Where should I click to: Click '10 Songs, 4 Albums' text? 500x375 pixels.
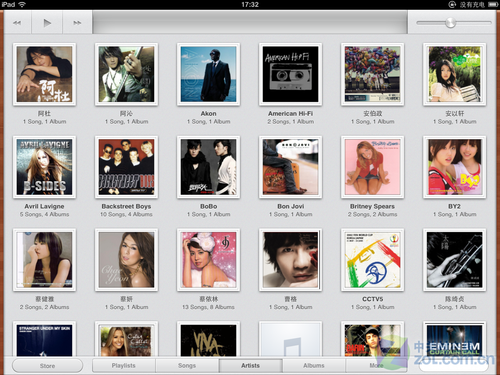click(126, 214)
